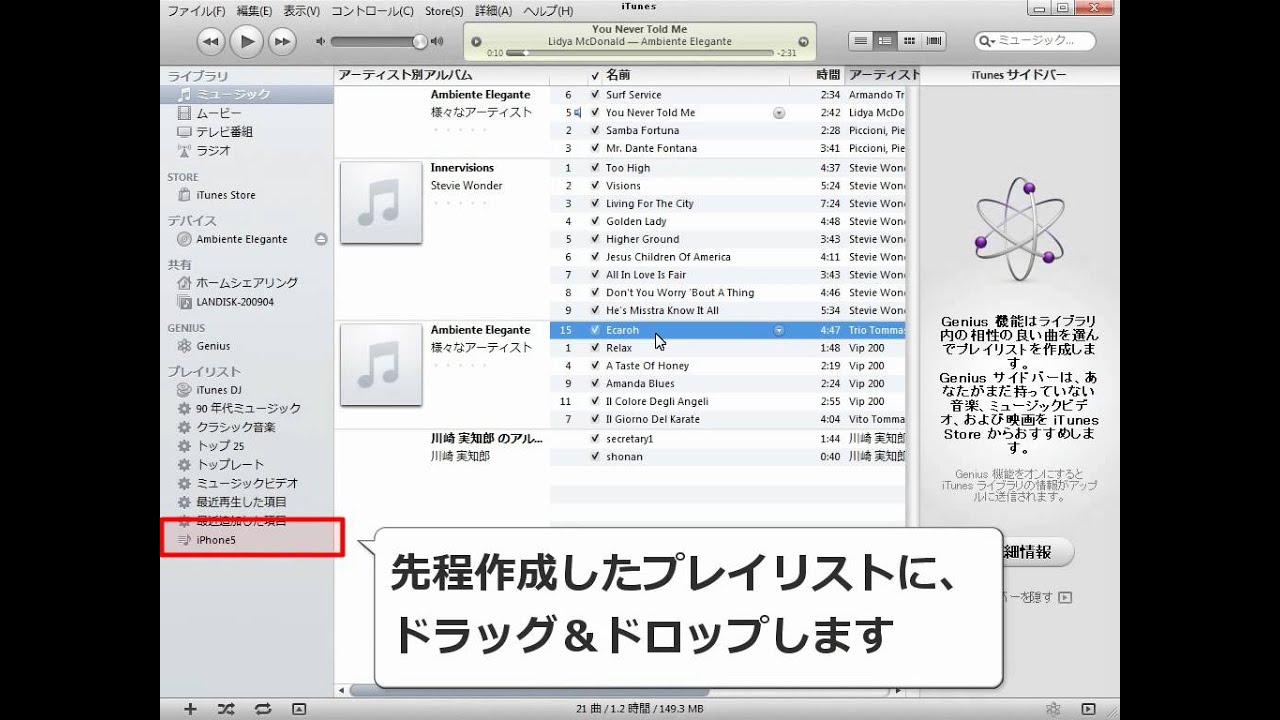Image resolution: width=1280 pixels, height=720 pixels.
Task: Switch to grid view
Action: click(x=909, y=41)
